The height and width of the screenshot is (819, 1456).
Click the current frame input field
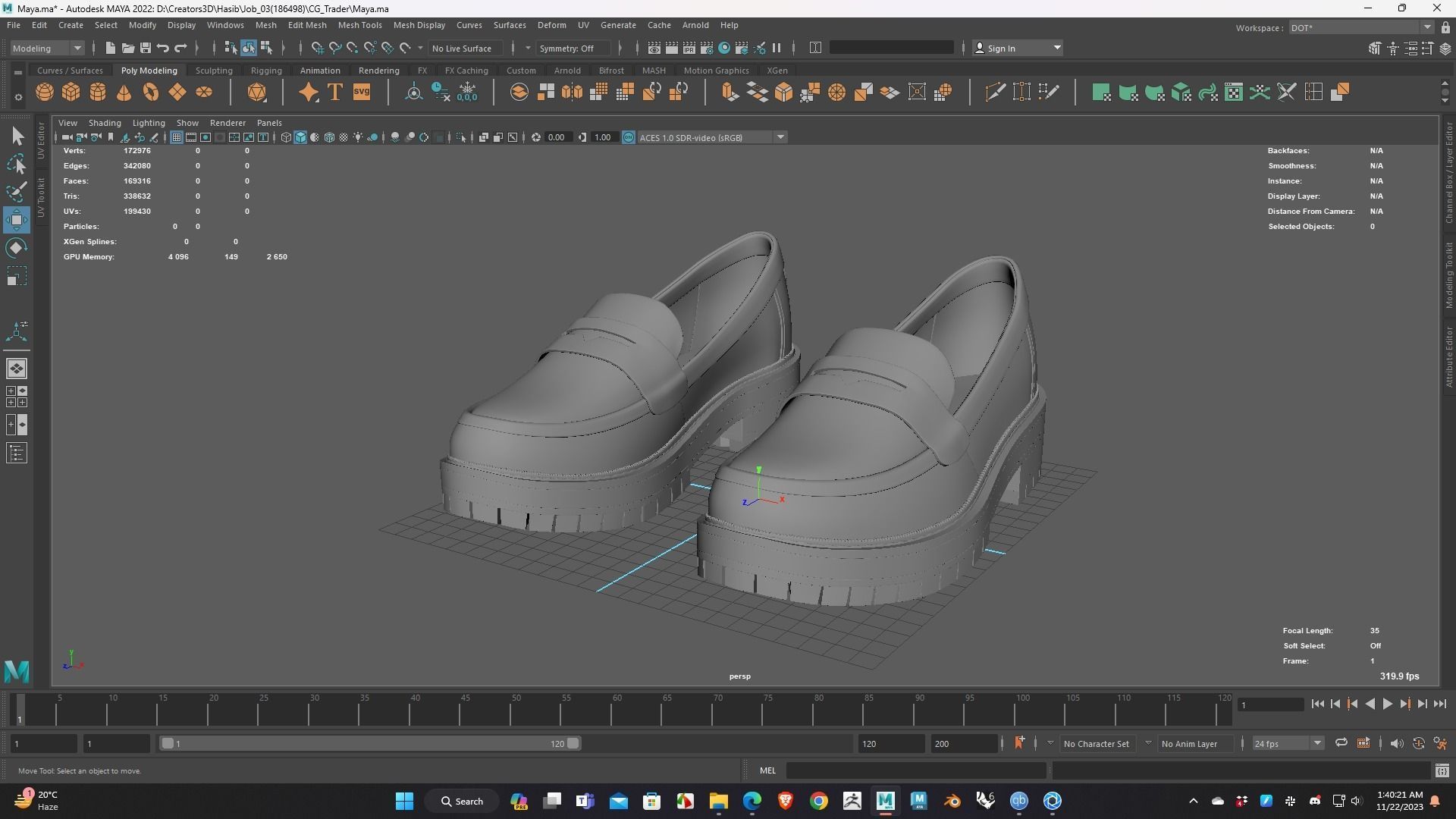(1270, 704)
